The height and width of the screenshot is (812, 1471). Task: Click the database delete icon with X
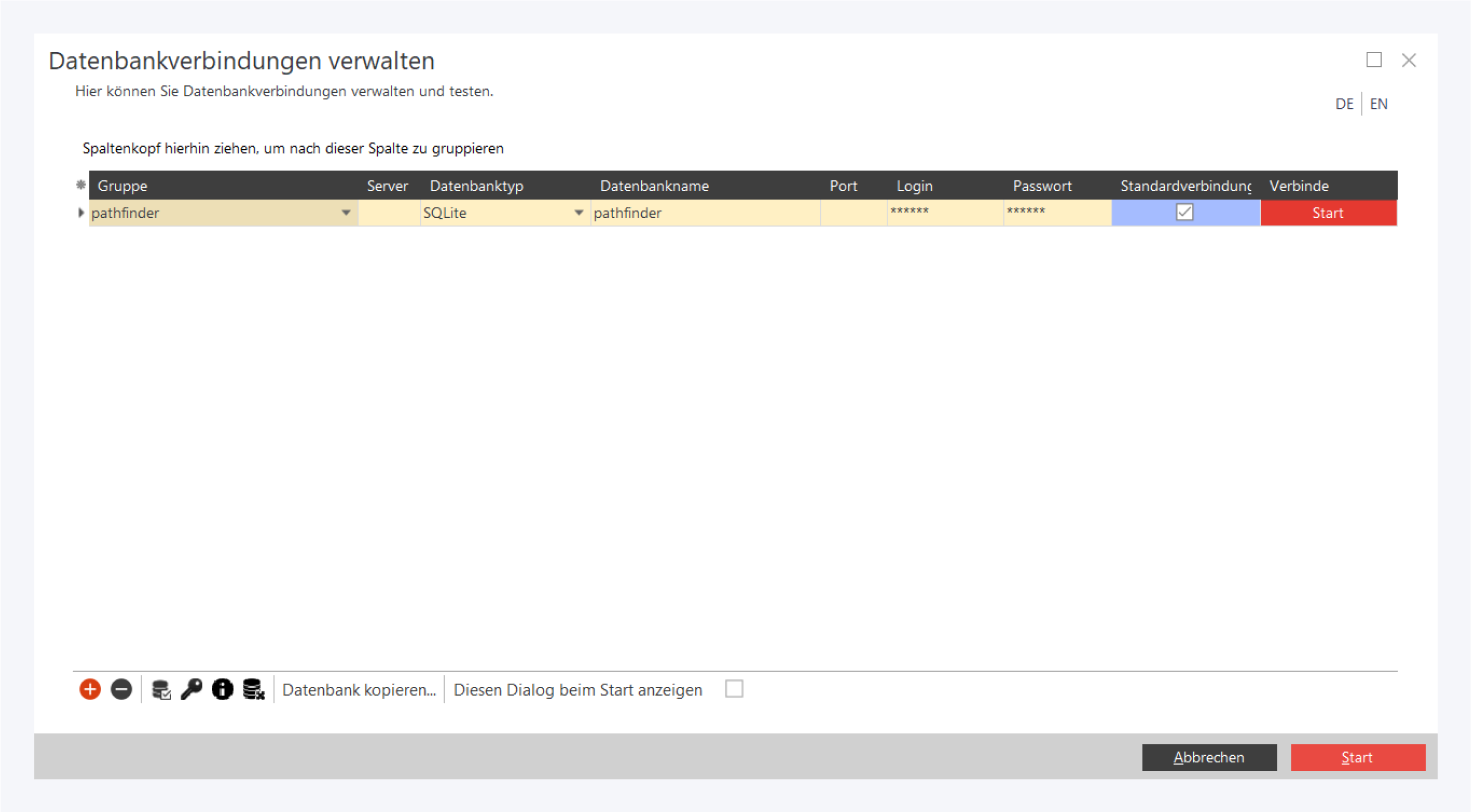253,689
